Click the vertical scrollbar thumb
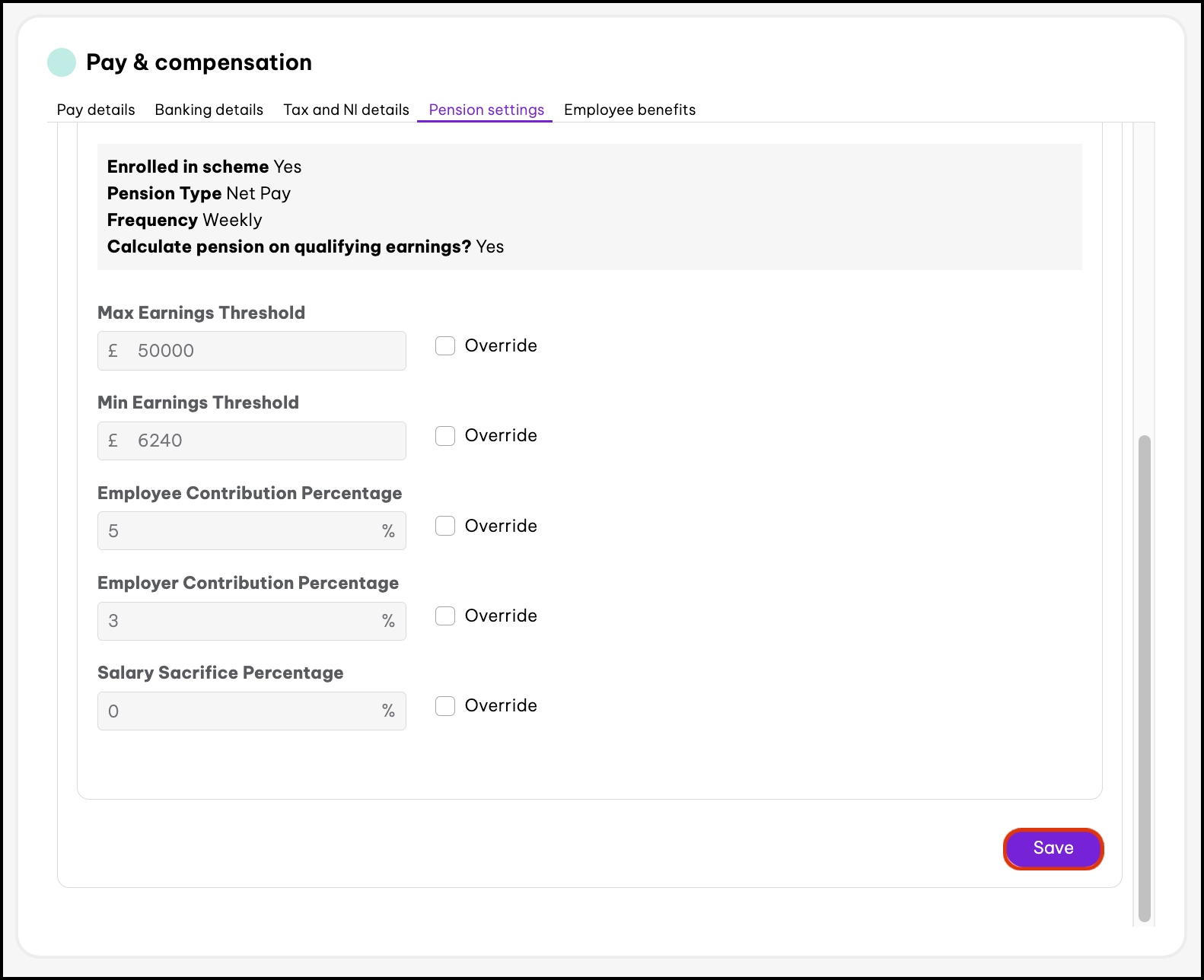This screenshot has width=1204, height=980. pyautogui.click(x=1144, y=677)
